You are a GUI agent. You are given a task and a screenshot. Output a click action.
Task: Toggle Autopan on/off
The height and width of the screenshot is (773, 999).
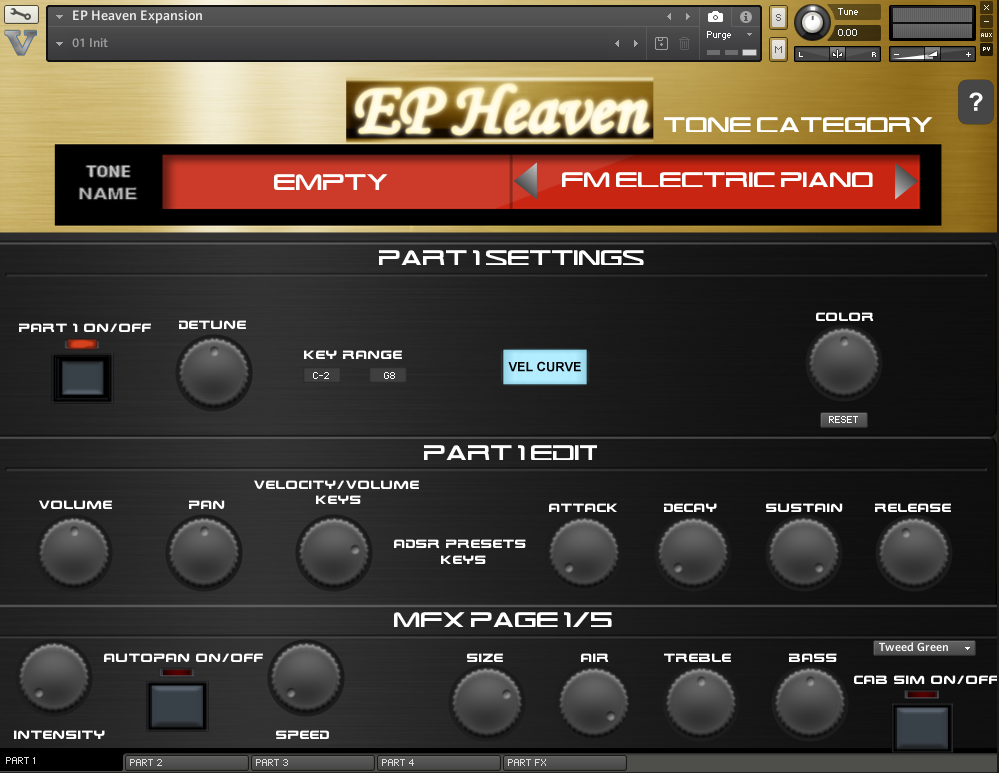point(176,705)
